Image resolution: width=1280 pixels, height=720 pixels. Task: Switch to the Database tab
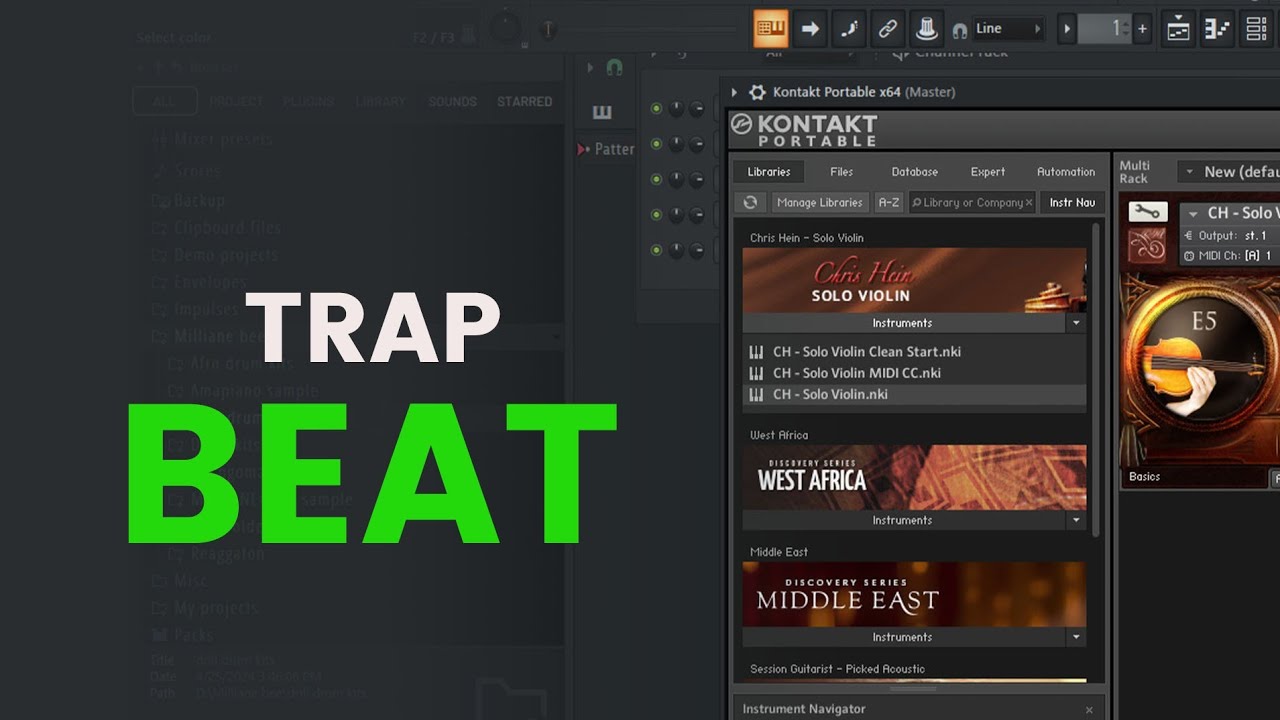[915, 172]
